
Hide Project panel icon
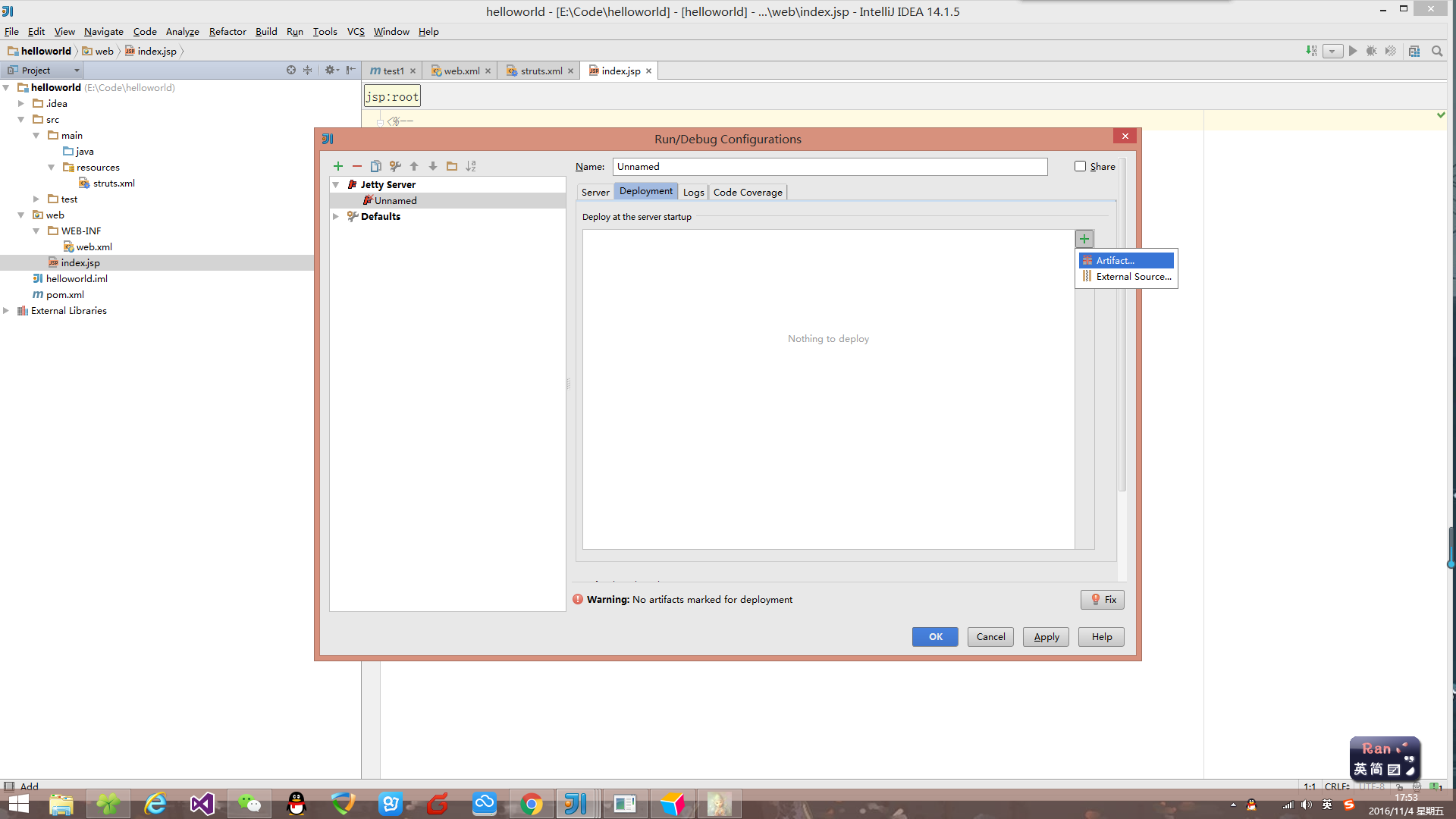coord(351,70)
